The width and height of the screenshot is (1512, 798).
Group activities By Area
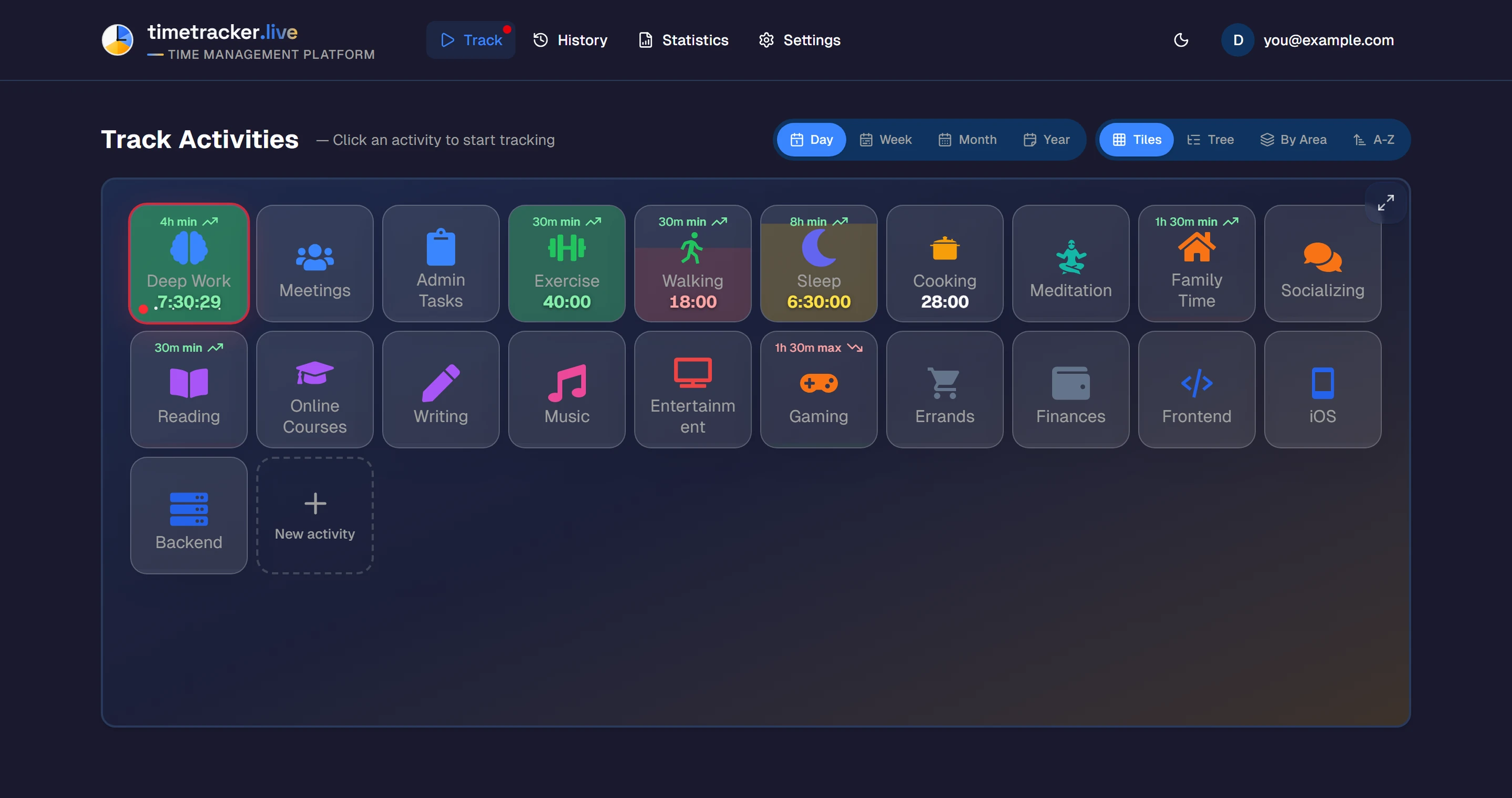pyautogui.click(x=1293, y=140)
